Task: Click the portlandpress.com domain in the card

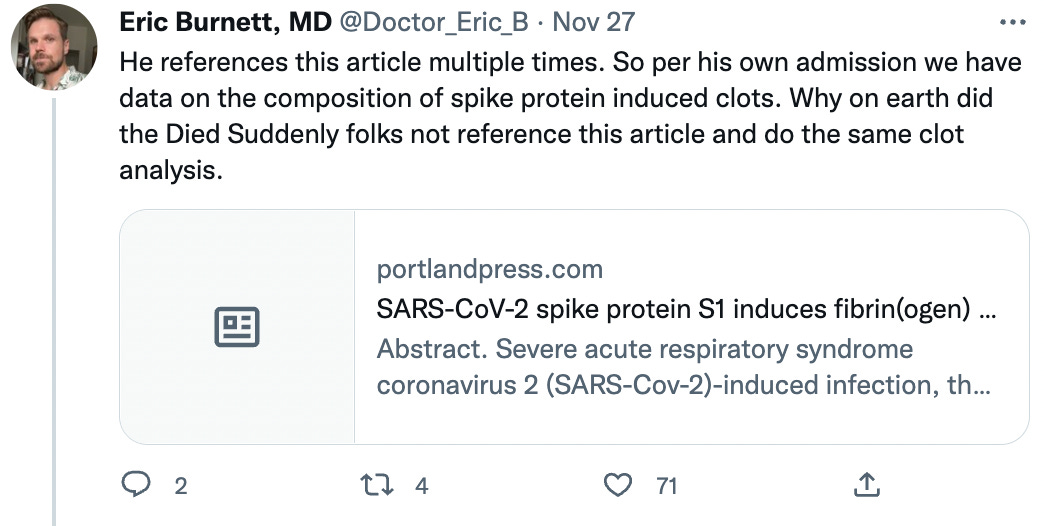Action: tap(490, 269)
